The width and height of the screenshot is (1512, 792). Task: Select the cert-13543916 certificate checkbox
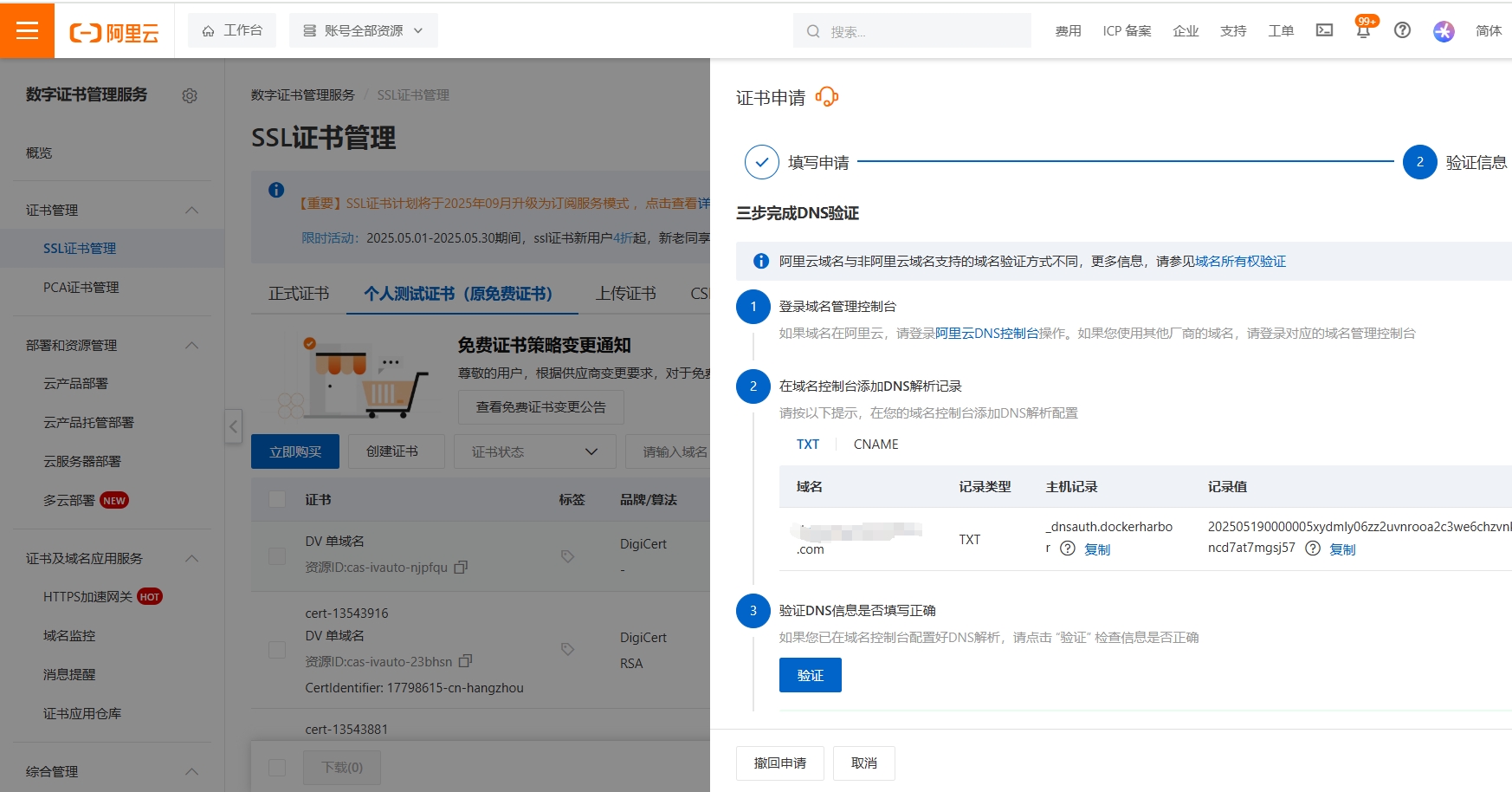point(277,649)
